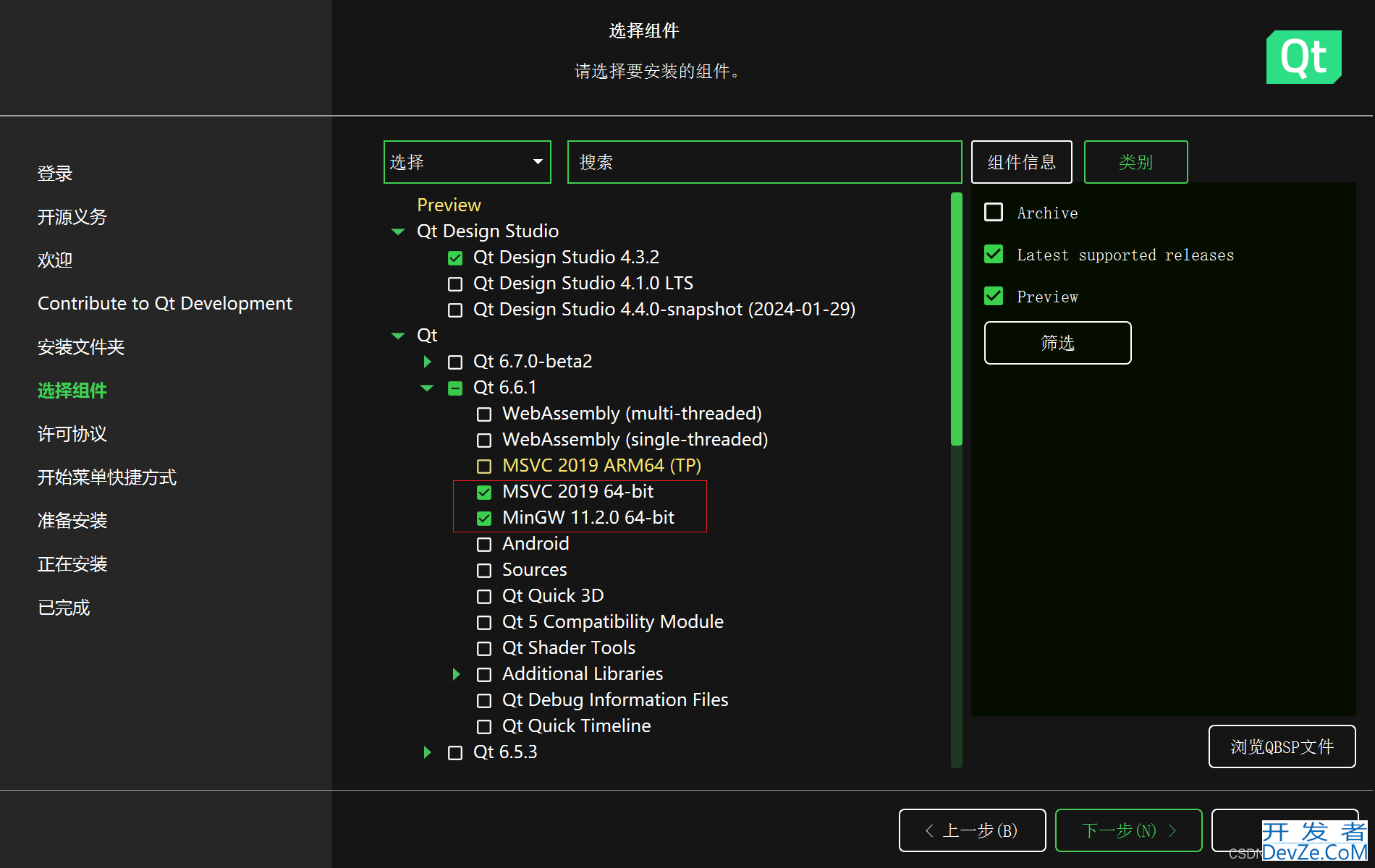Check the Qt 6.7.0-beta2 checkbox
Screen dimensions: 1375x868
(x=455, y=362)
